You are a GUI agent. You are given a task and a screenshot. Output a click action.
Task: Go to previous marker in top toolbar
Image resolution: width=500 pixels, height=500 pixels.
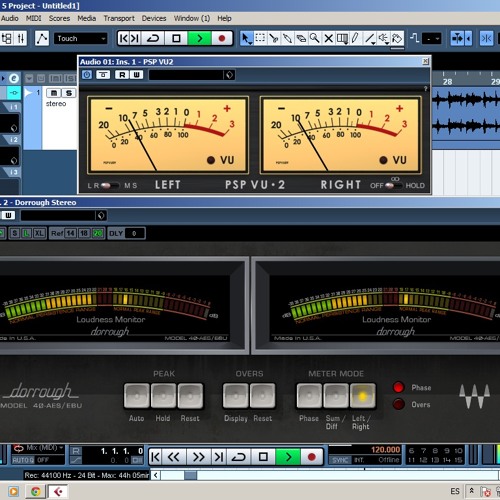click(123, 39)
